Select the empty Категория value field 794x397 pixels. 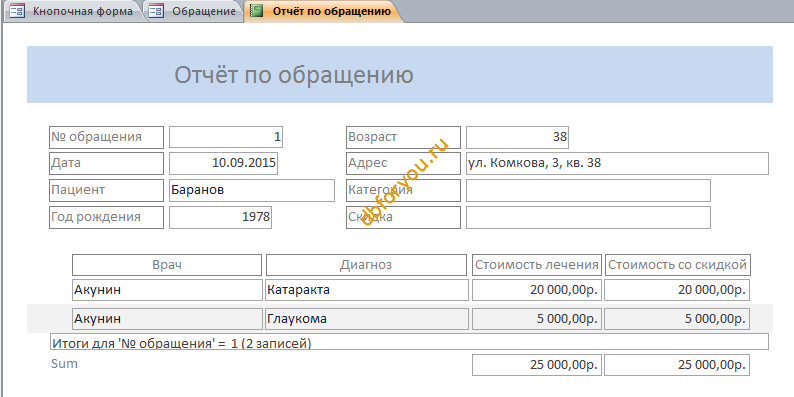coord(588,190)
